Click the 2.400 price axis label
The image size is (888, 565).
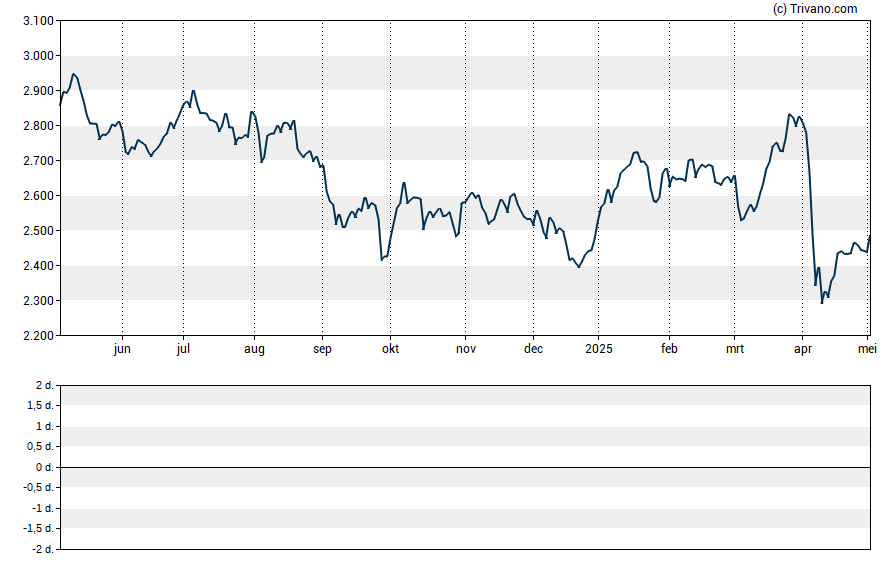click(39, 266)
